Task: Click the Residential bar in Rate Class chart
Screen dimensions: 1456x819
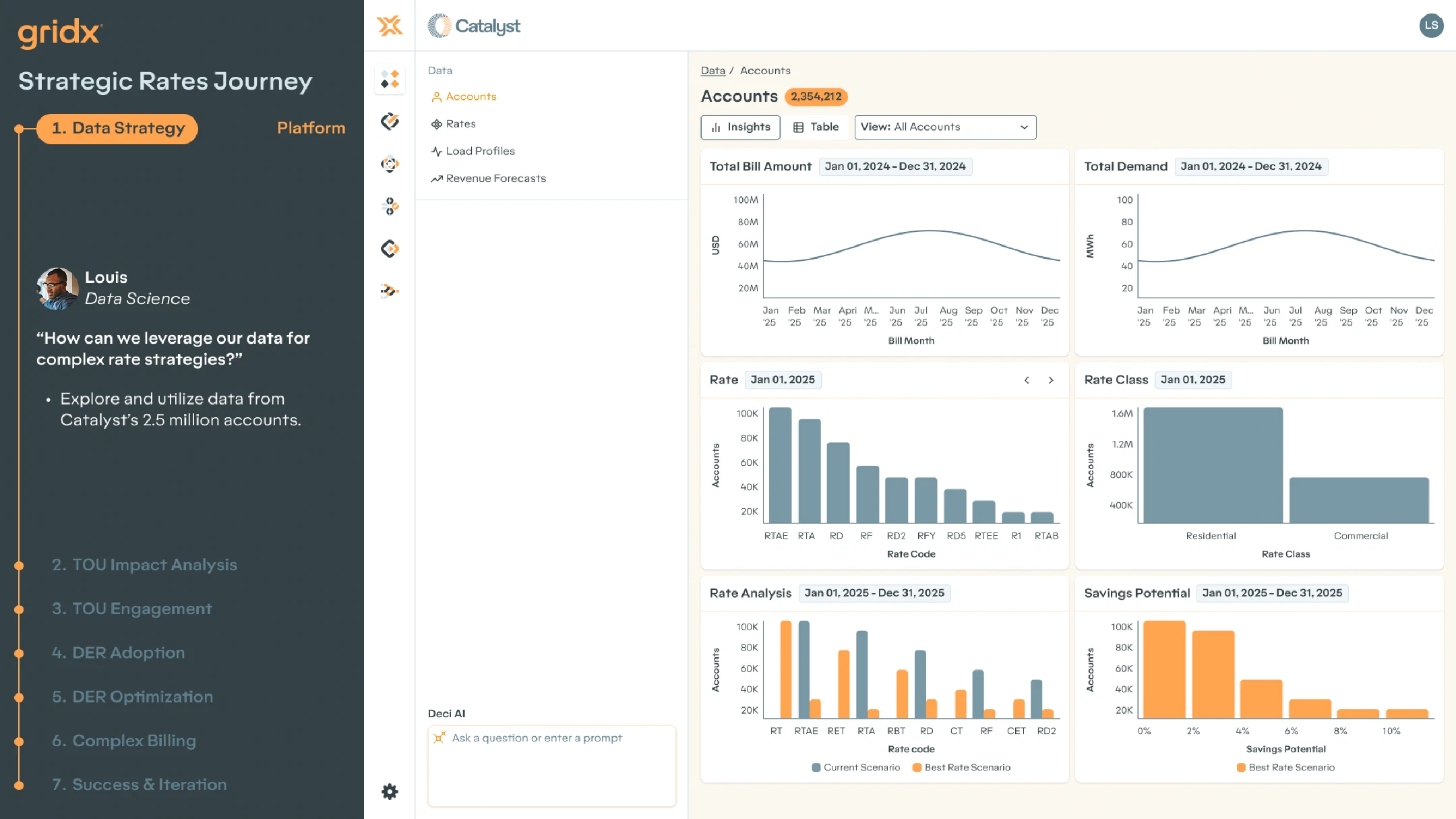Action: coord(1213,465)
